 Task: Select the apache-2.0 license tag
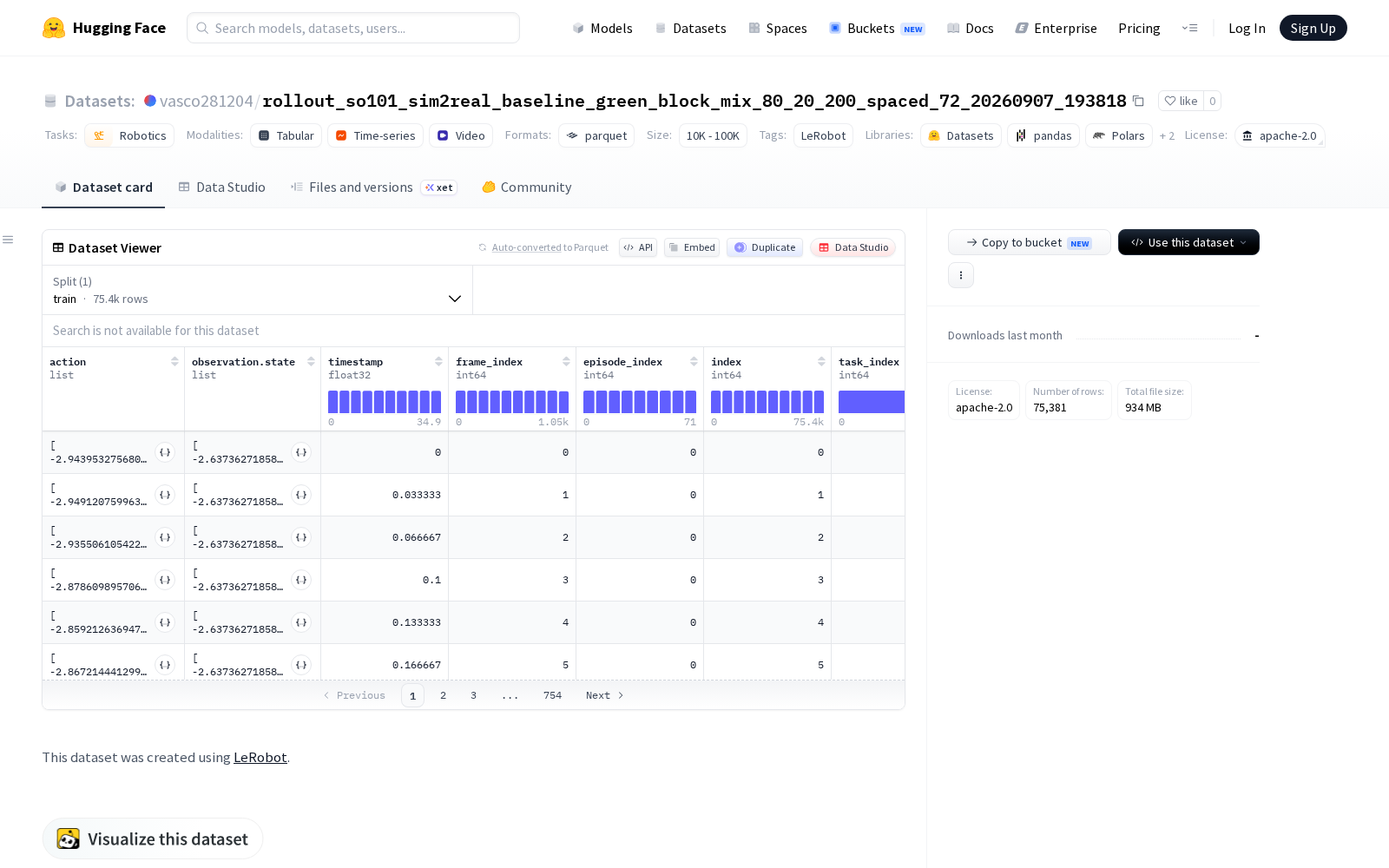[1280, 135]
